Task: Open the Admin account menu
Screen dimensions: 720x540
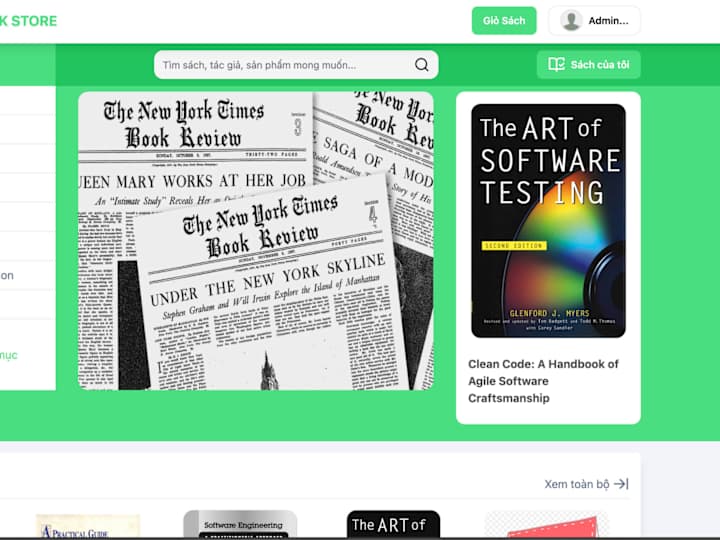Action: pos(594,21)
